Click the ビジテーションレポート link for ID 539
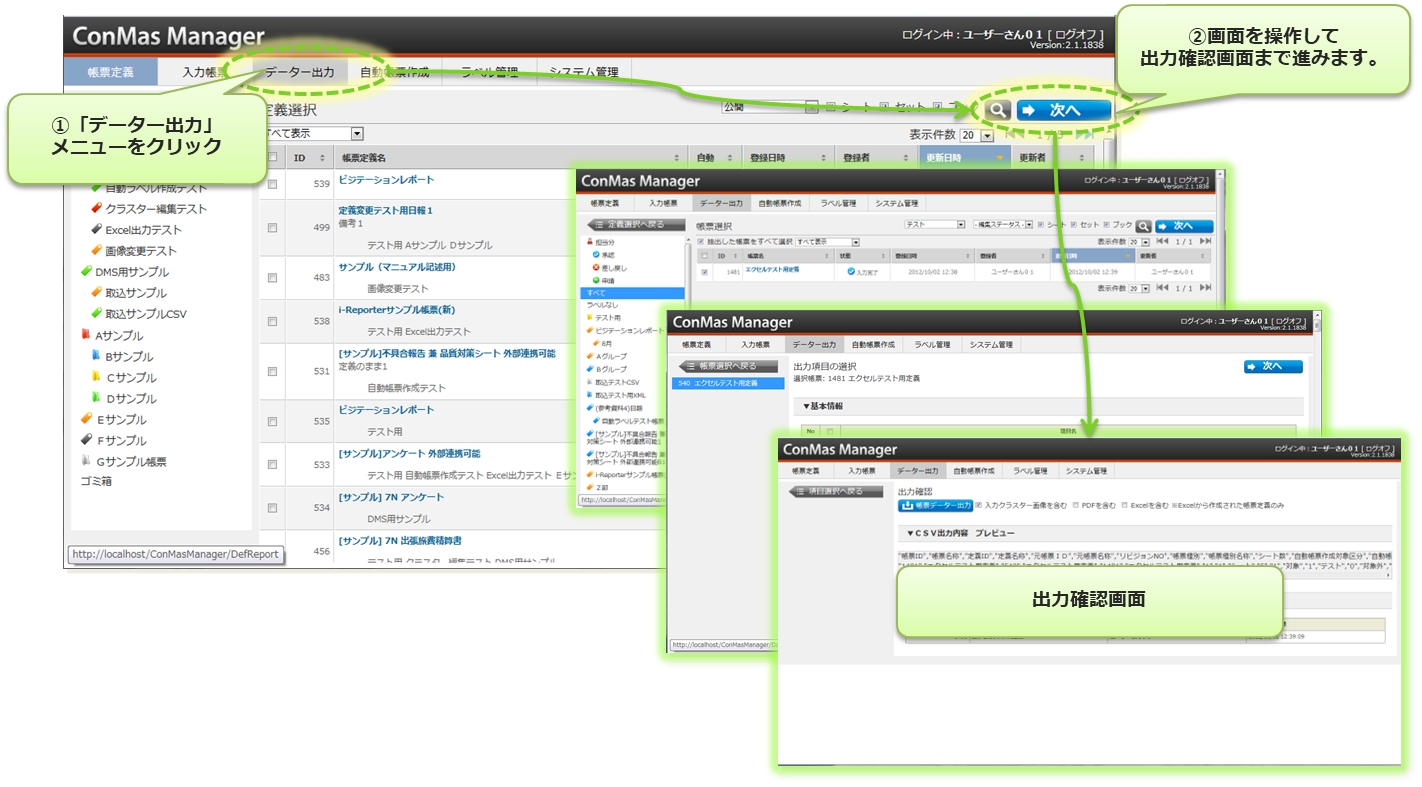 [386, 180]
